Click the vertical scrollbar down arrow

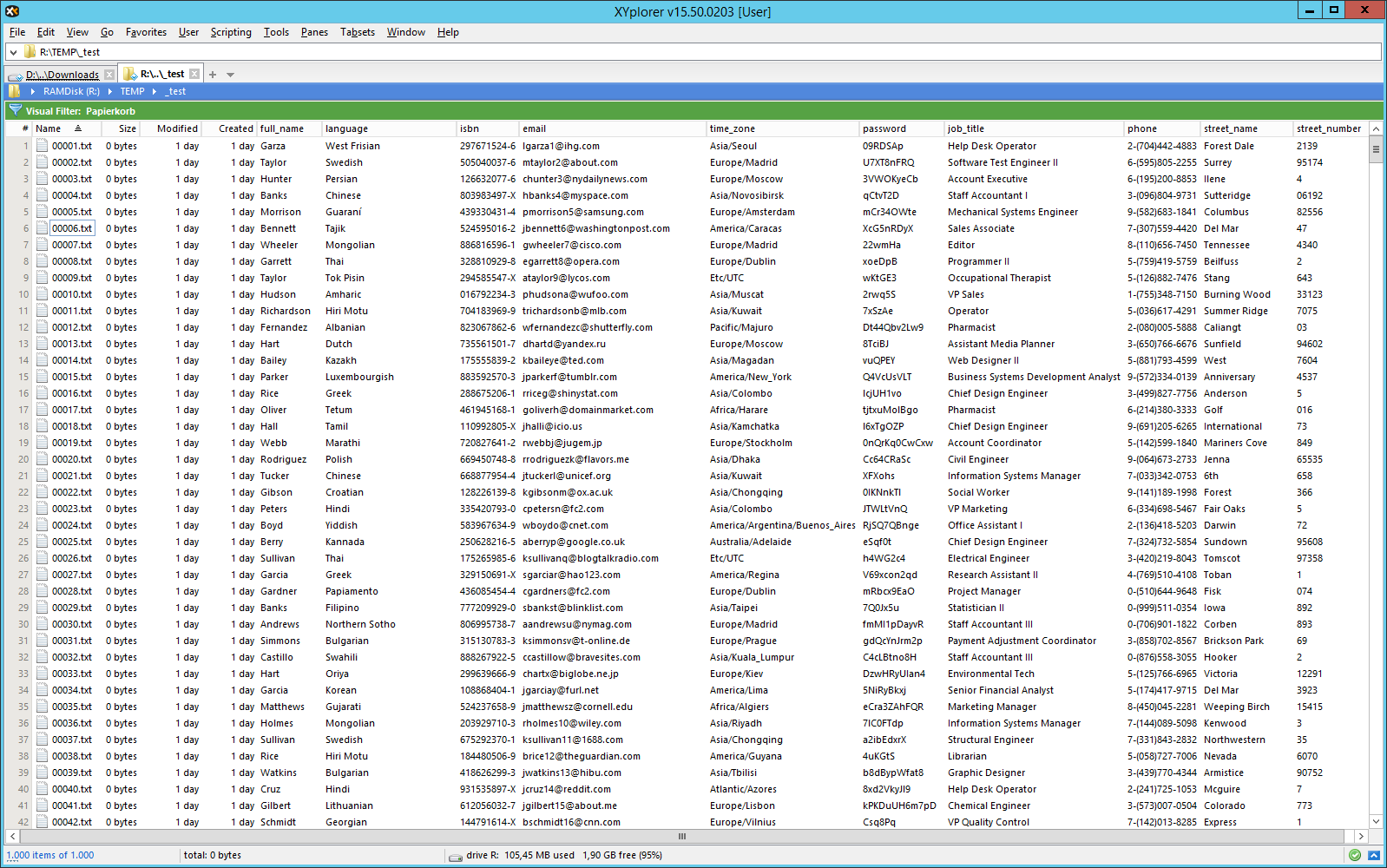(x=1376, y=821)
